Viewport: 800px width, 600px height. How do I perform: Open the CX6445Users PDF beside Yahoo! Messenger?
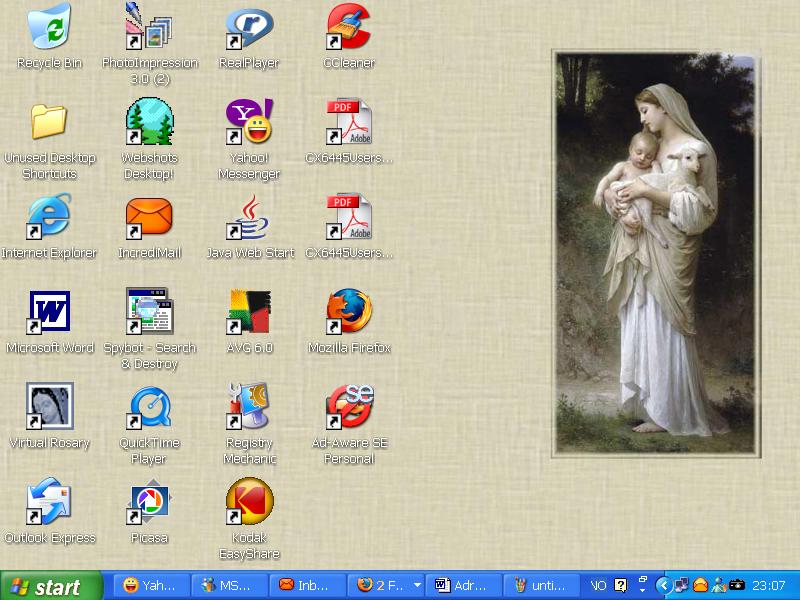click(x=349, y=122)
